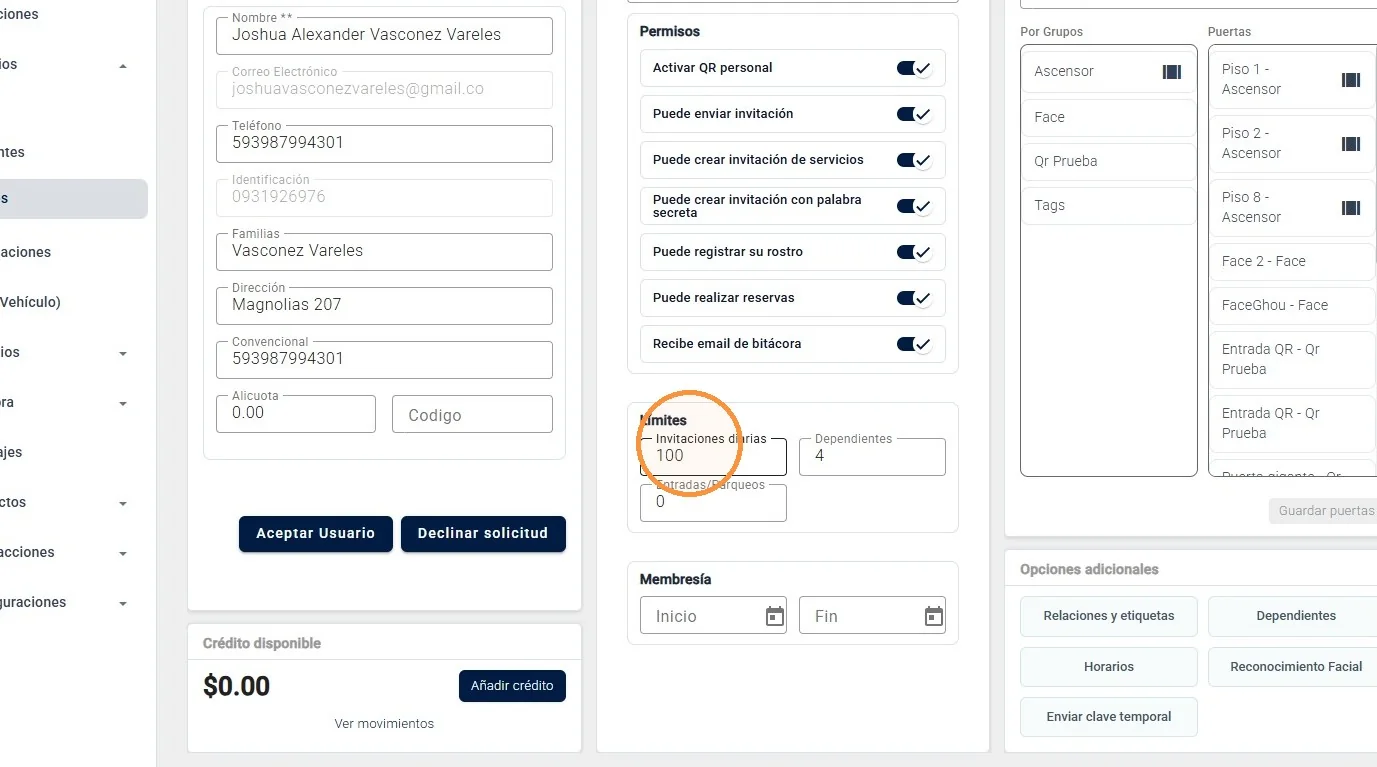Click the Dependientes limit field

(872, 457)
